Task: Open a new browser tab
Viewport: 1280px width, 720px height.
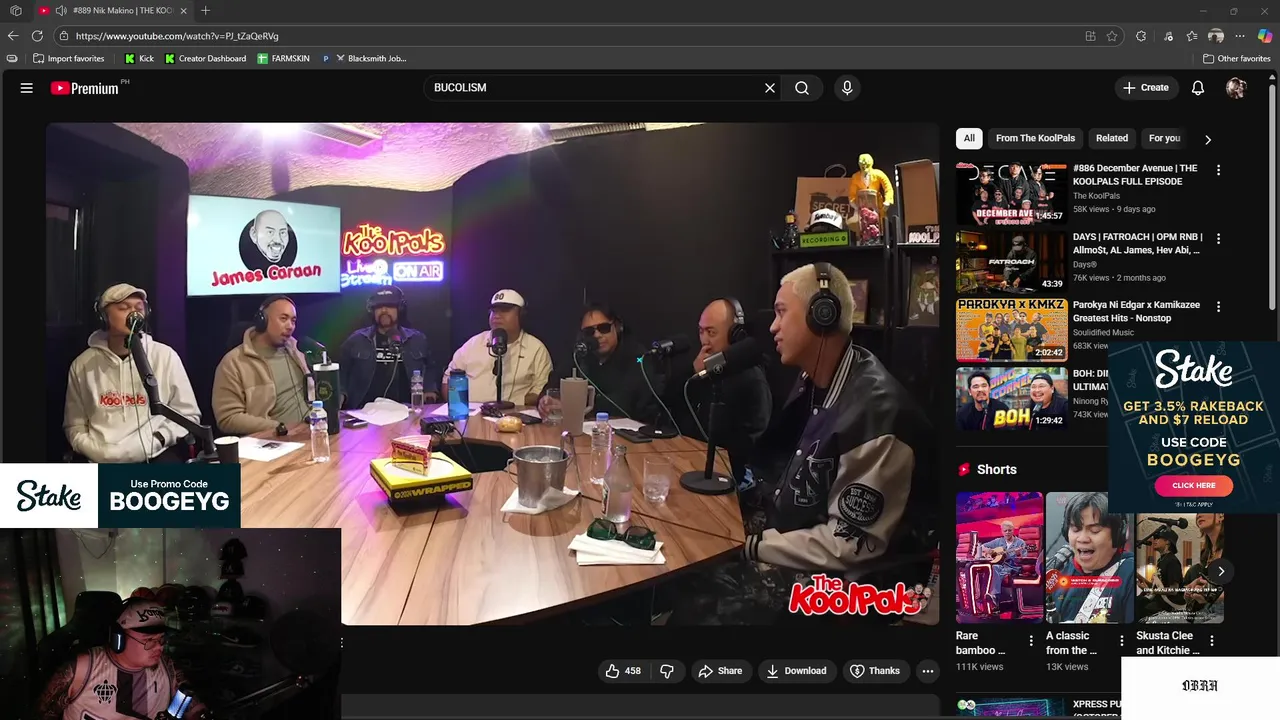Action: pos(205,10)
